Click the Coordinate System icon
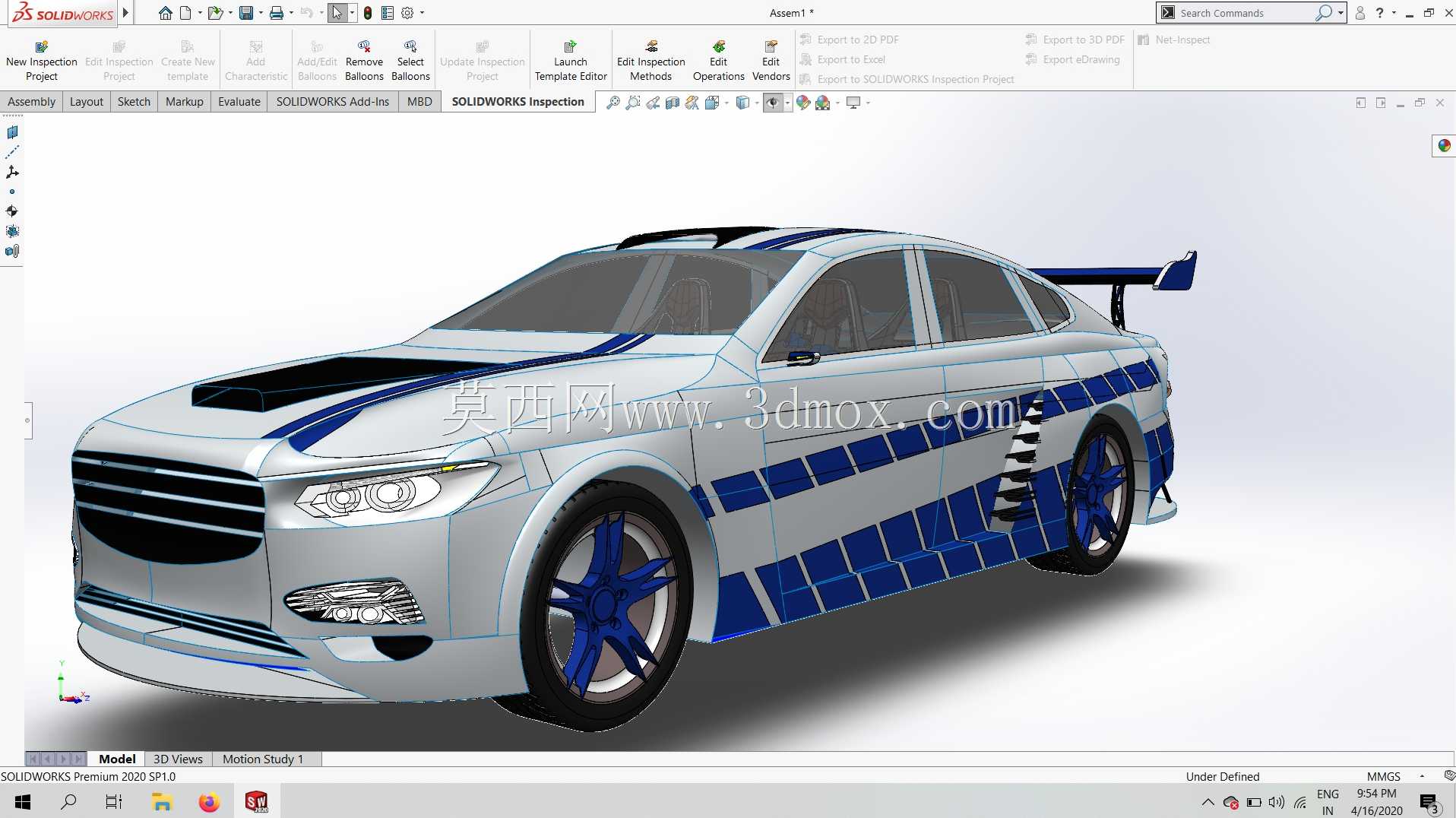Screen dimensions: 1456x818 click(x=12, y=172)
